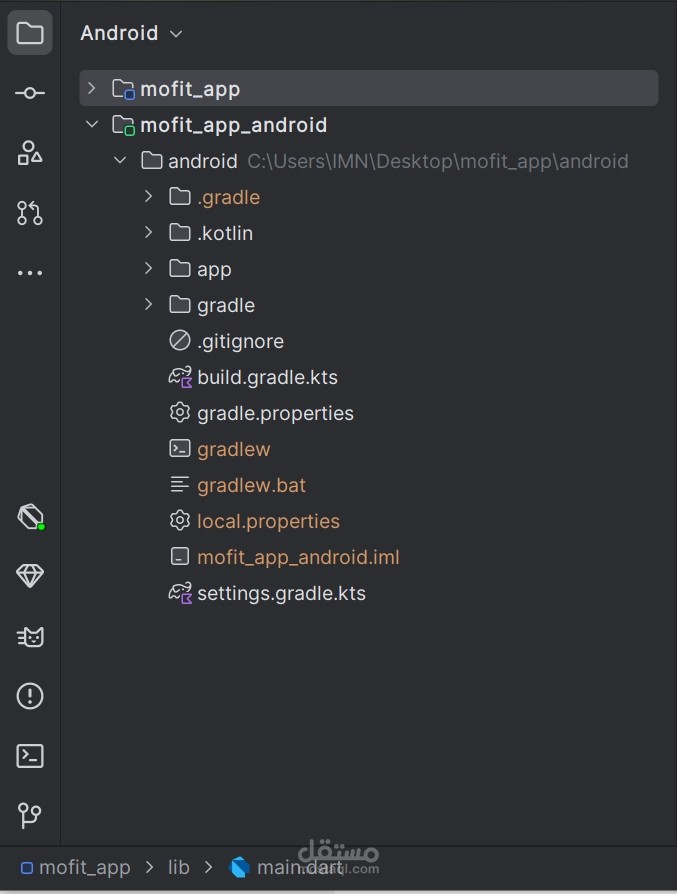Collapse the mofit_app_android module
This screenshot has width=677, height=894.
point(91,124)
